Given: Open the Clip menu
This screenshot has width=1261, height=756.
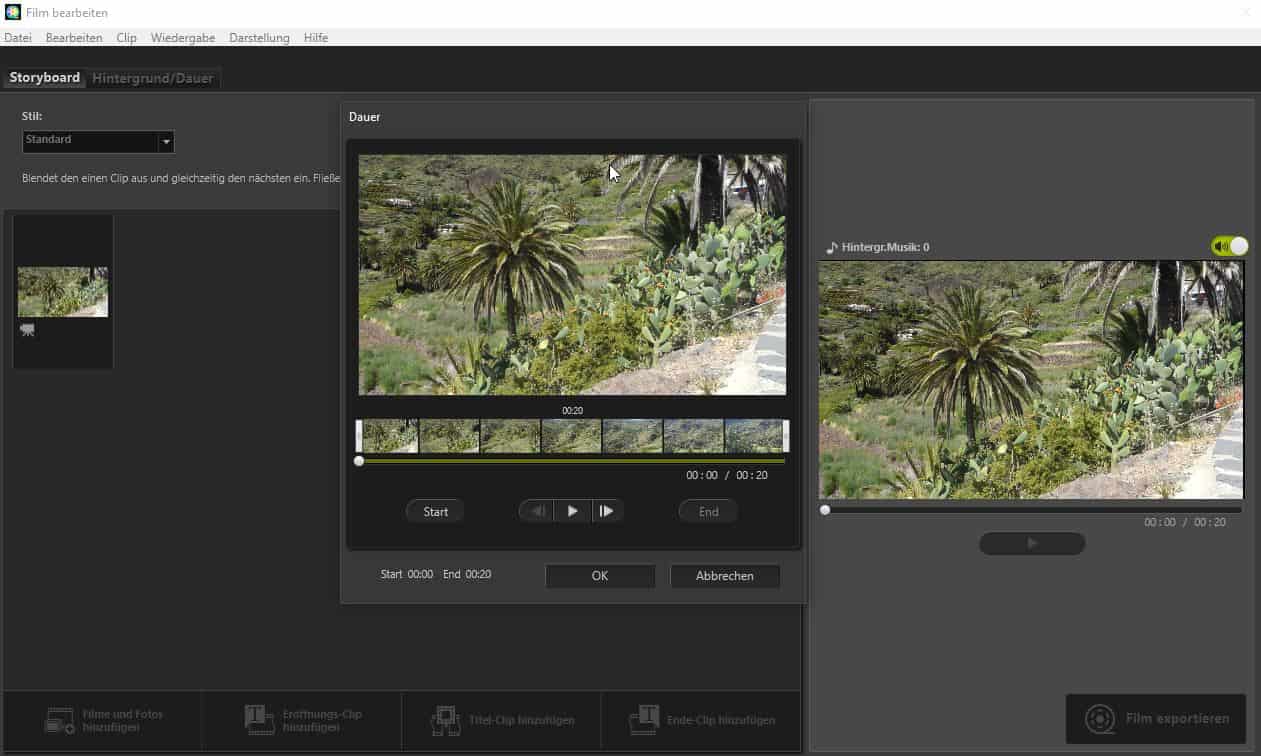Looking at the screenshot, I should click(x=126, y=37).
